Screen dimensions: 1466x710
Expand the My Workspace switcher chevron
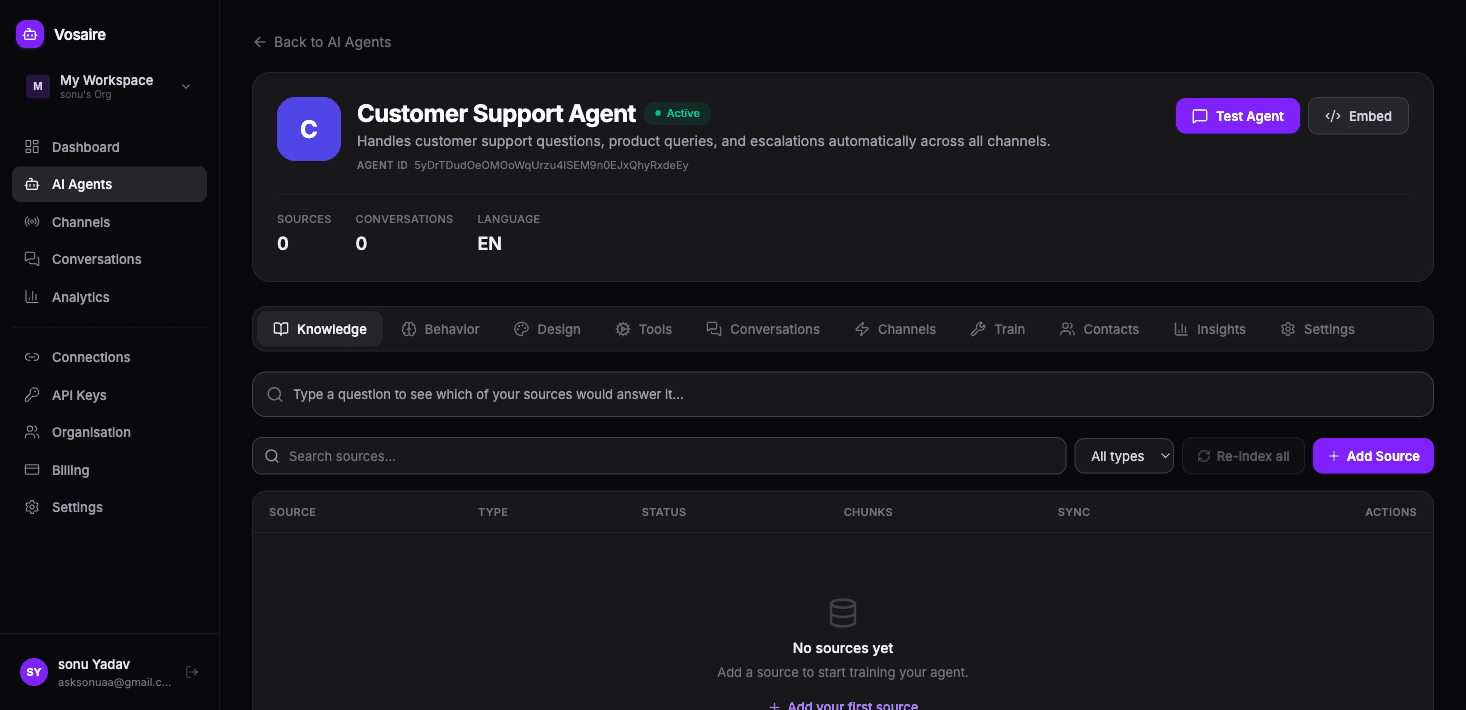(186, 87)
